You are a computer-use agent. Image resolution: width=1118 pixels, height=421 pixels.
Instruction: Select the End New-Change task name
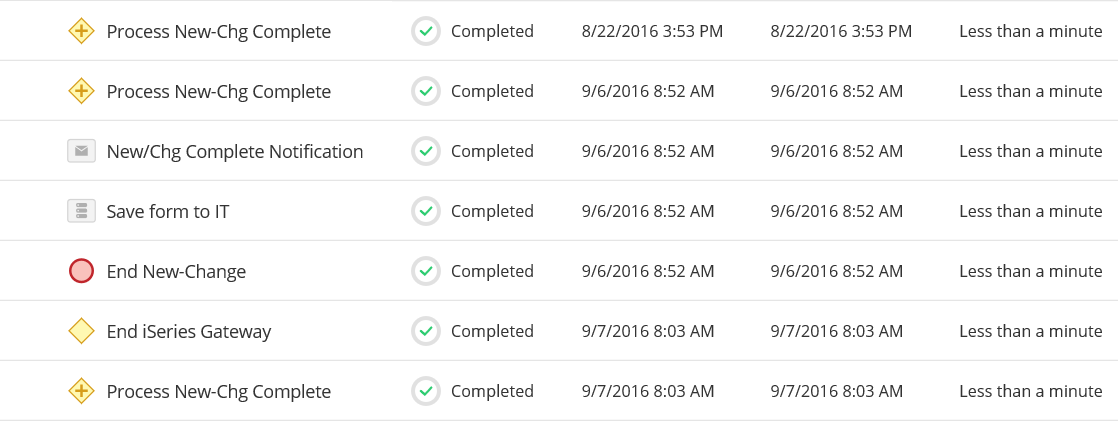176,272
